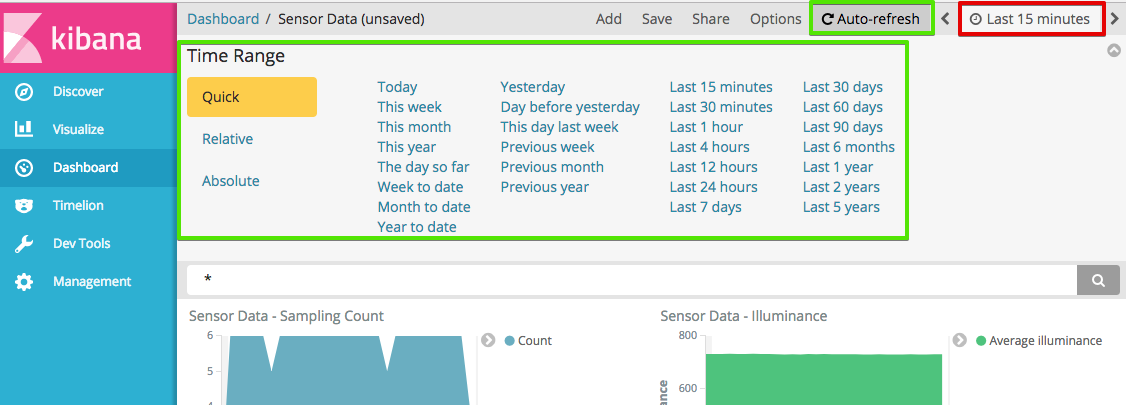The width and height of the screenshot is (1126, 405).
Task: Switch to the Relative time tab
Action: point(228,139)
